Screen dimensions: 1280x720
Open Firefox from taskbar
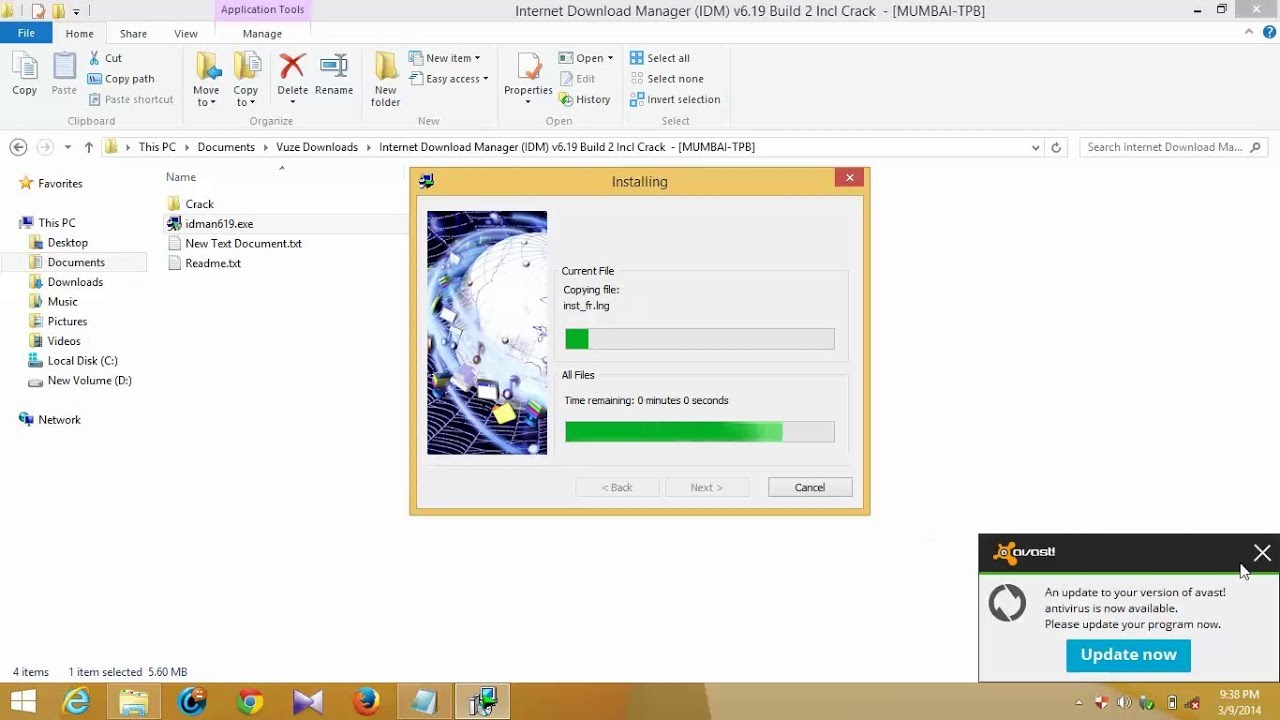pos(366,702)
